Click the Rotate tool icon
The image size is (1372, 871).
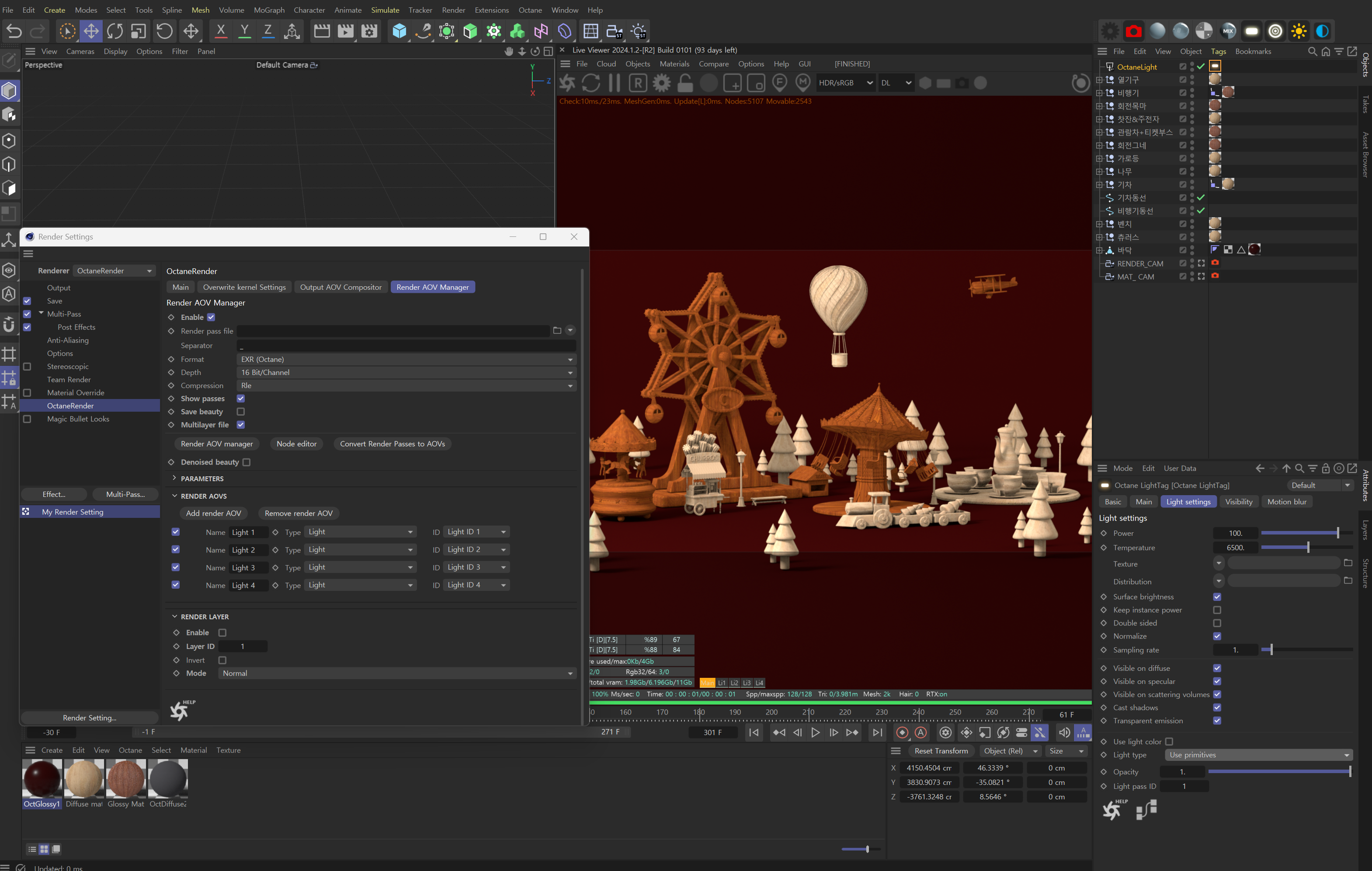point(115,31)
